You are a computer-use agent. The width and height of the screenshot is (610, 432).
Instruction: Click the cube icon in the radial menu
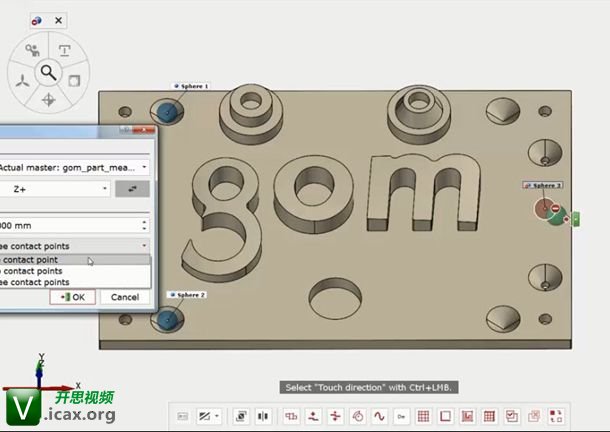pos(74,80)
